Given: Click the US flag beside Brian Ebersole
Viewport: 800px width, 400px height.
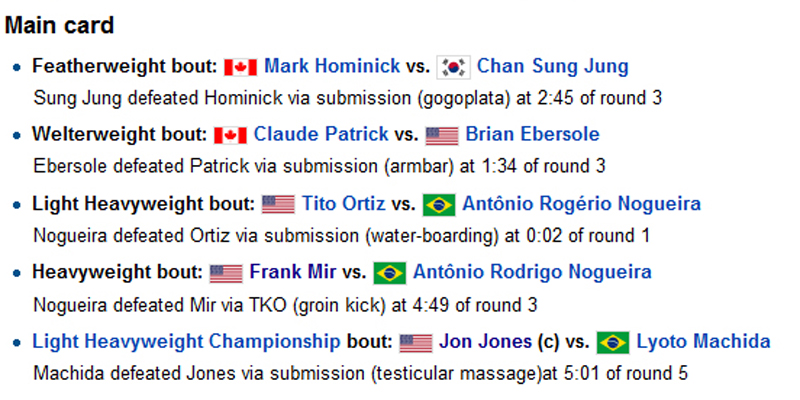Looking at the screenshot, I should pos(441,135).
